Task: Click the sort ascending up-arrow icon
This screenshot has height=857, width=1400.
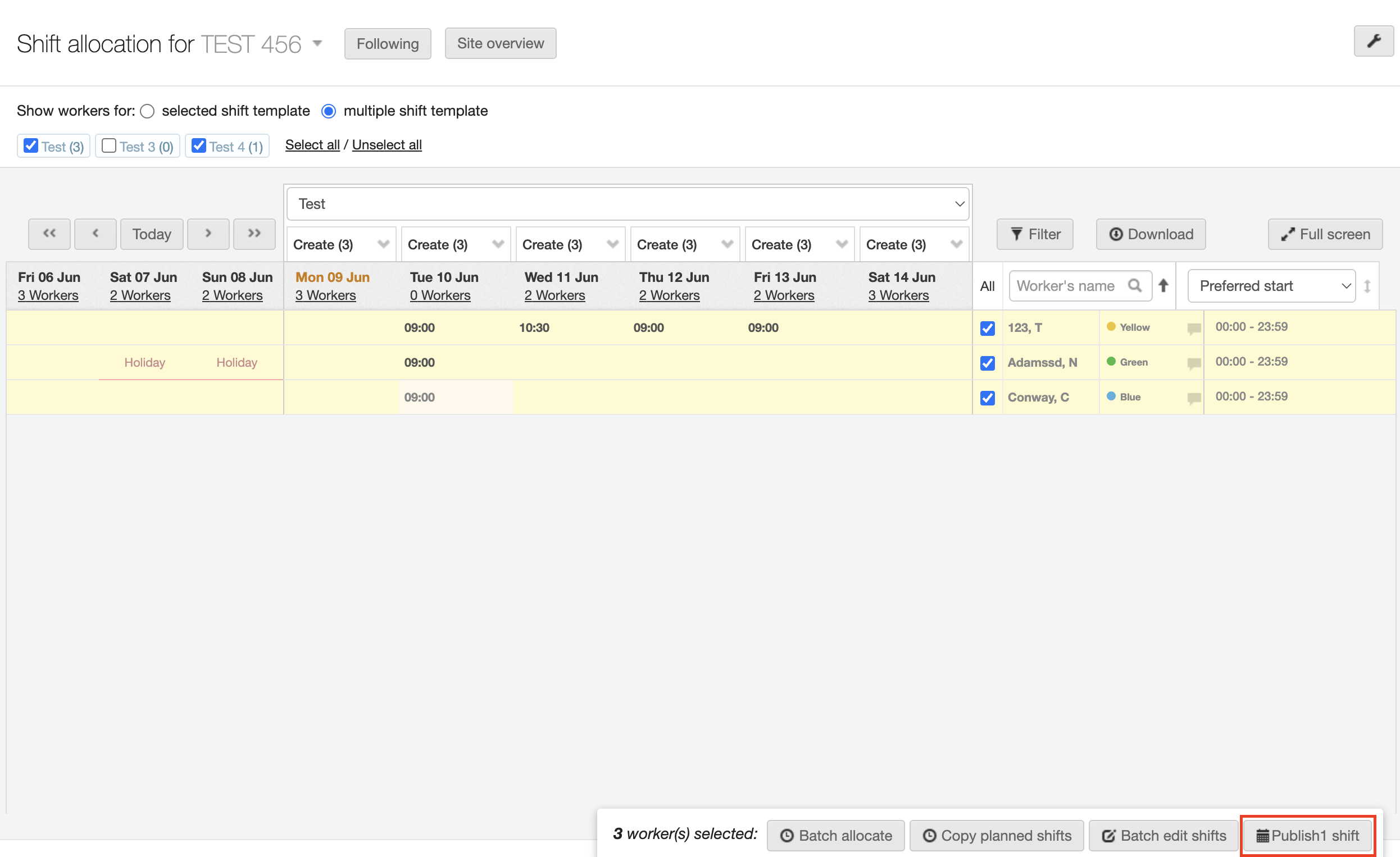Action: click(1163, 286)
